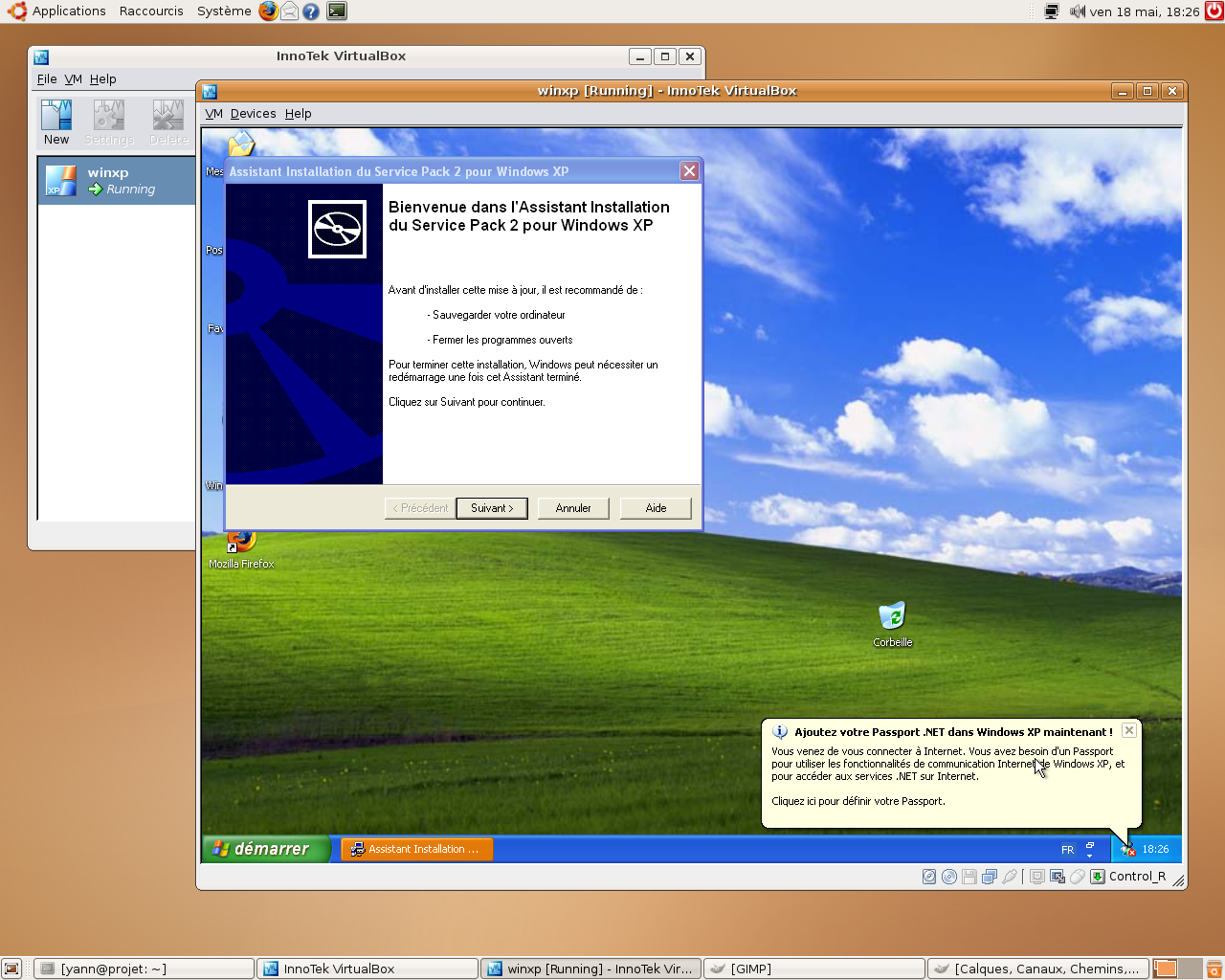Open the Devices menu in VM window
This screenshot has width=1225, height=980.
pyautogui.click(x=253, y=114)
